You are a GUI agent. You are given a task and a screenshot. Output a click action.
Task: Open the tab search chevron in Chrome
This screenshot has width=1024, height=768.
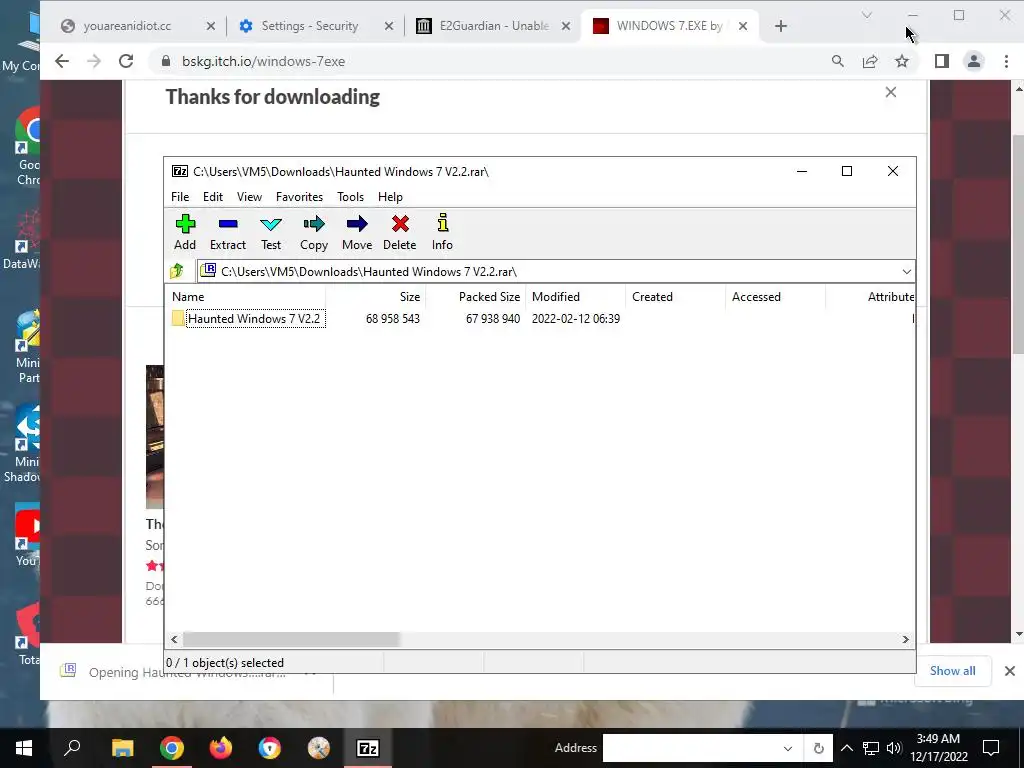867,15
